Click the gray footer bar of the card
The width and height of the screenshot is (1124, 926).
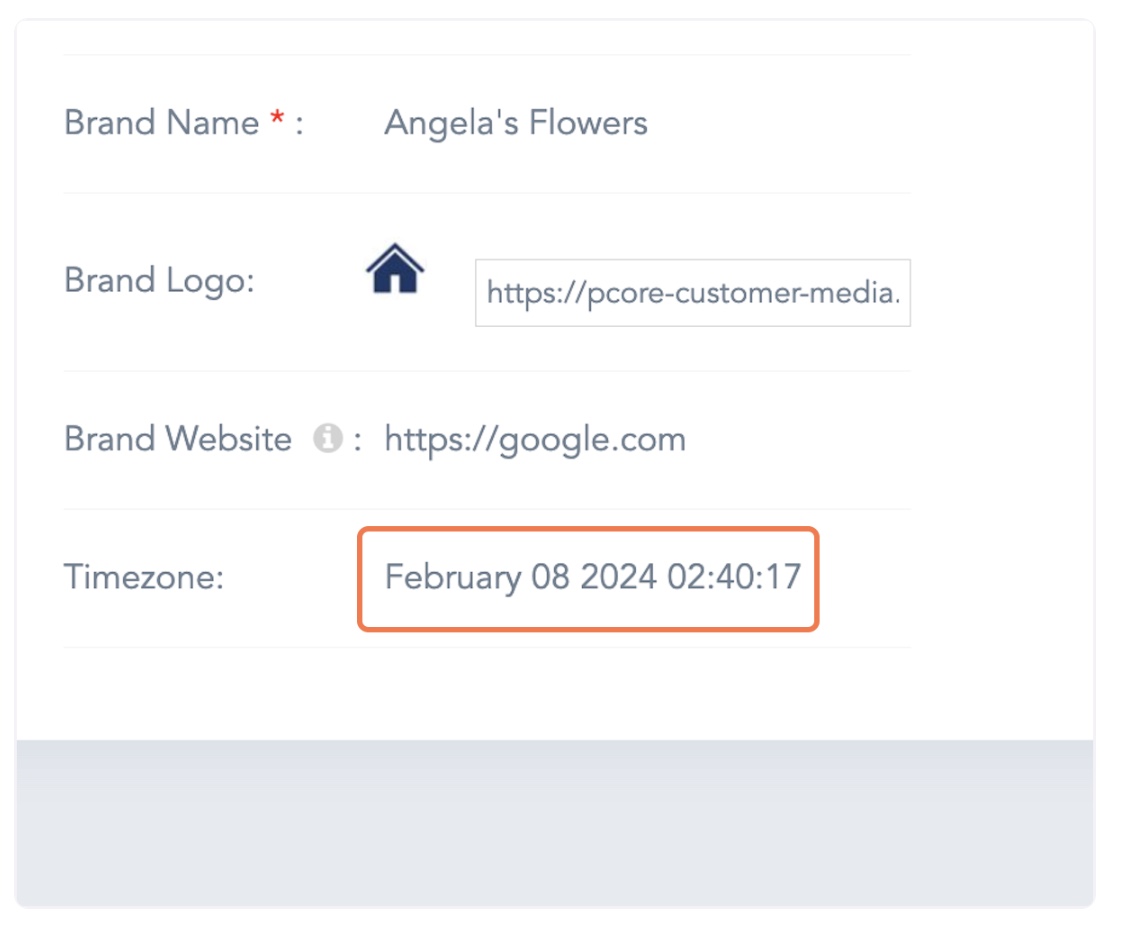tap(555, 820)
